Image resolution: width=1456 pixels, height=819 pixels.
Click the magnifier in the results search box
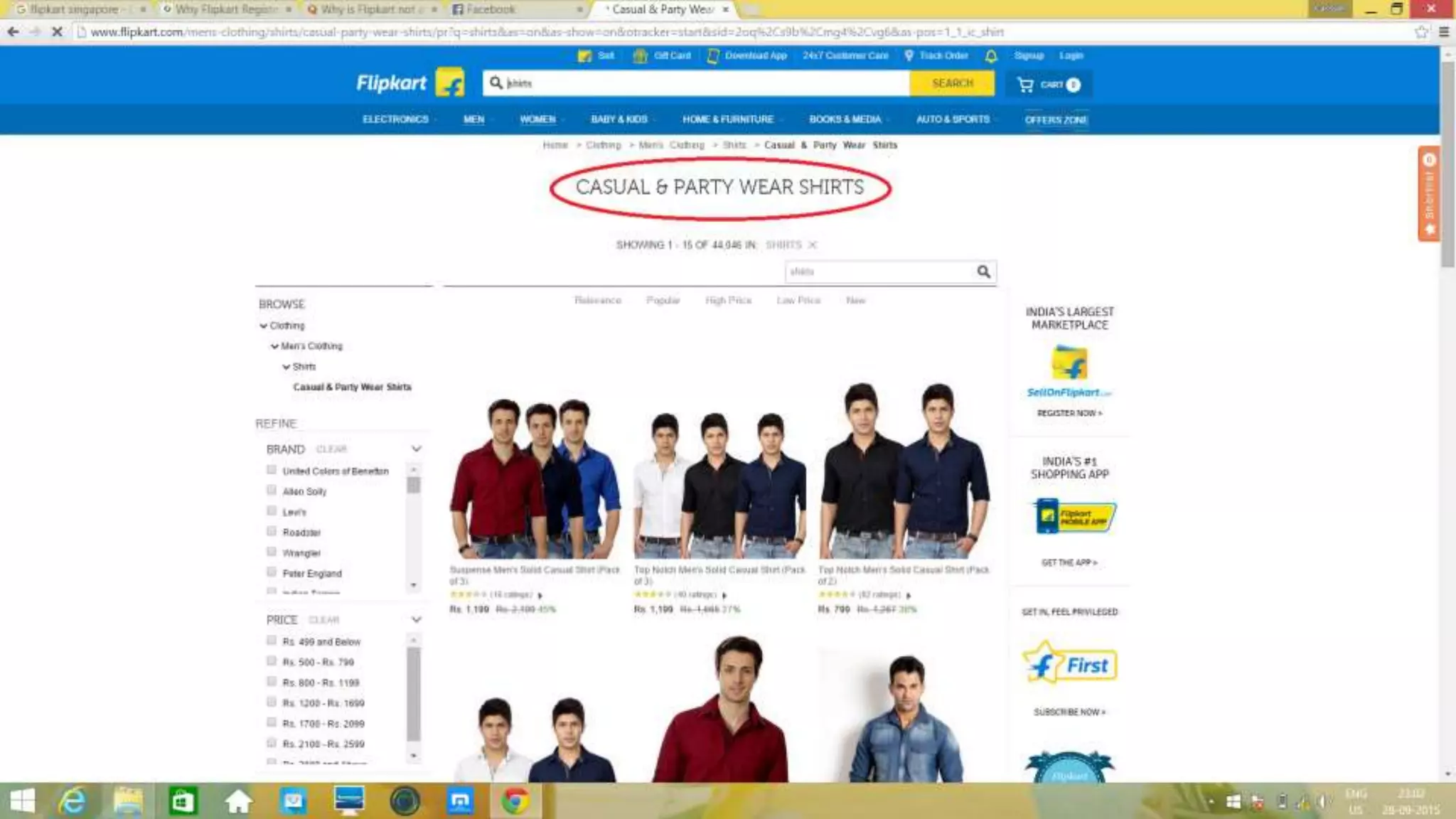983,272
